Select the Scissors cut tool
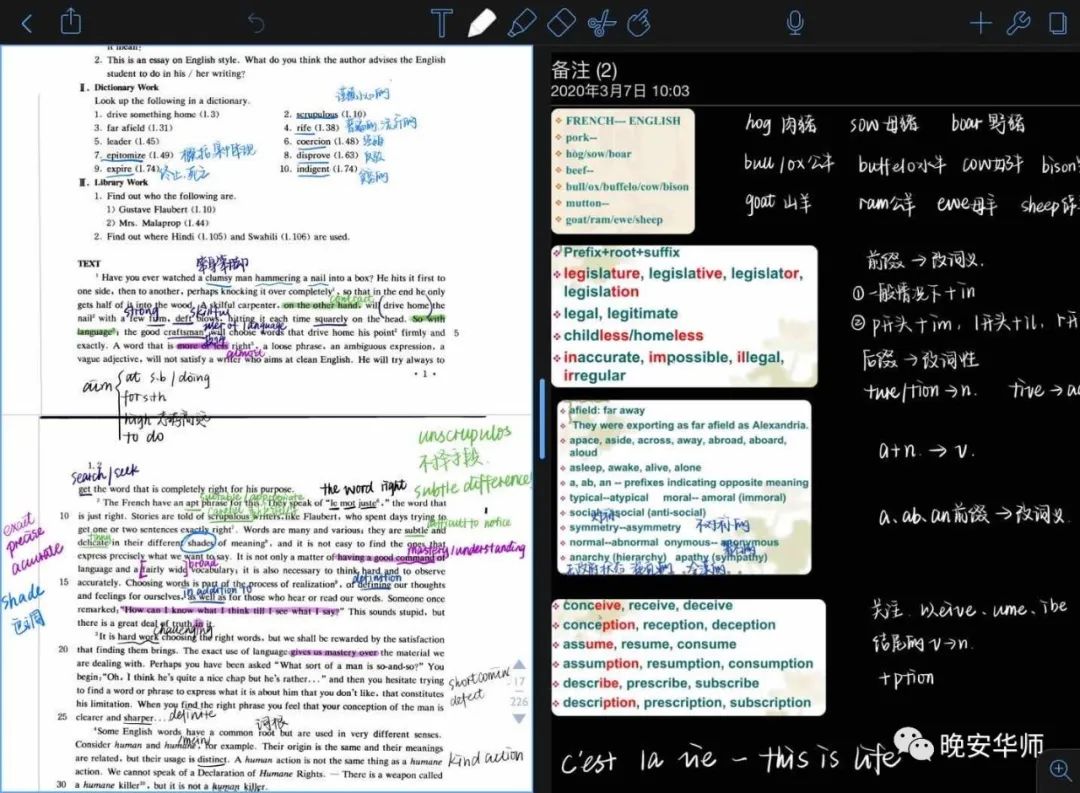The width and height of the screenshot is (1080, 793). pyautogui.click(x=601, y=23)
